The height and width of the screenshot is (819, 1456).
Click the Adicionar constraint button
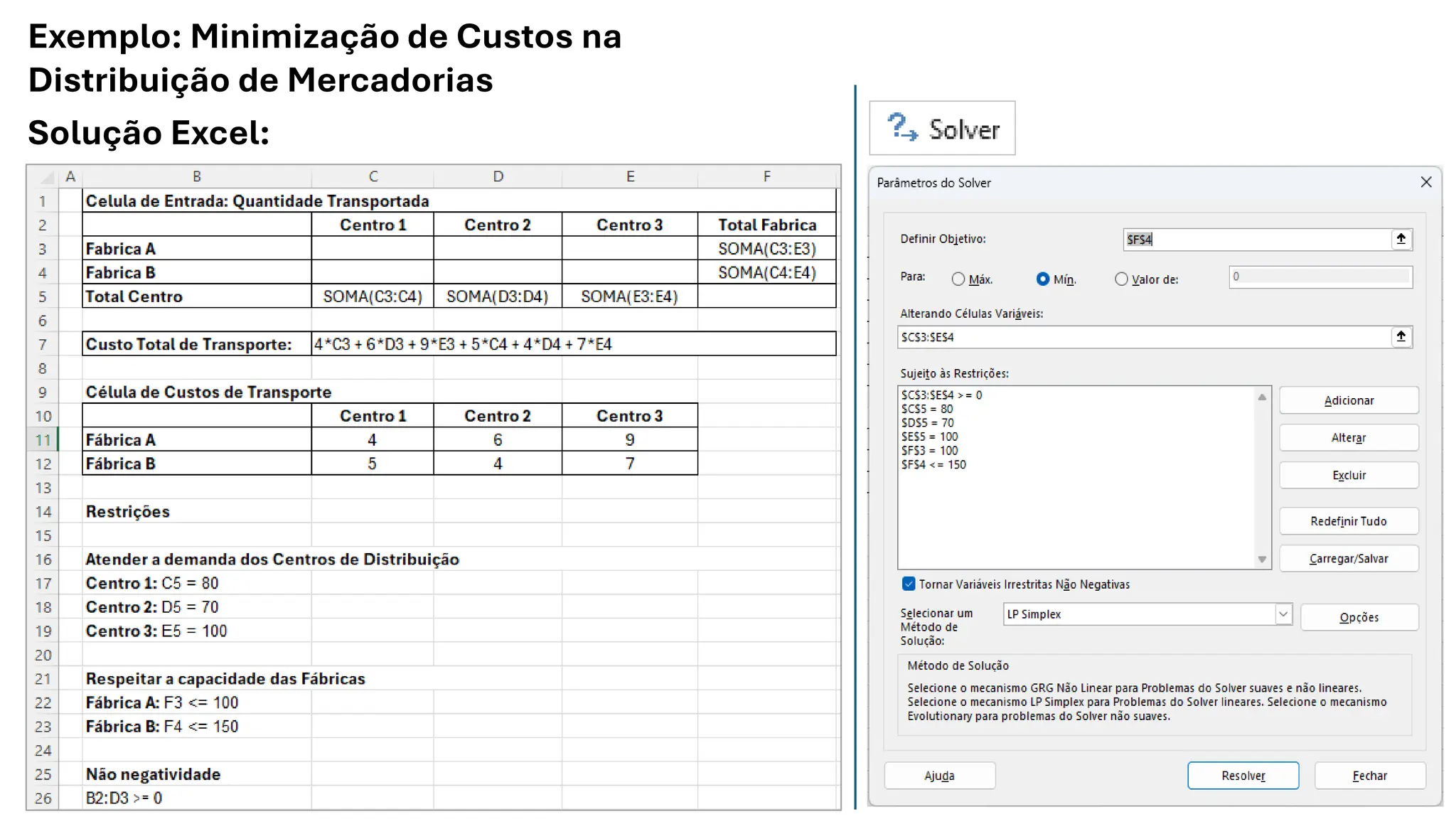[1349, 400]
